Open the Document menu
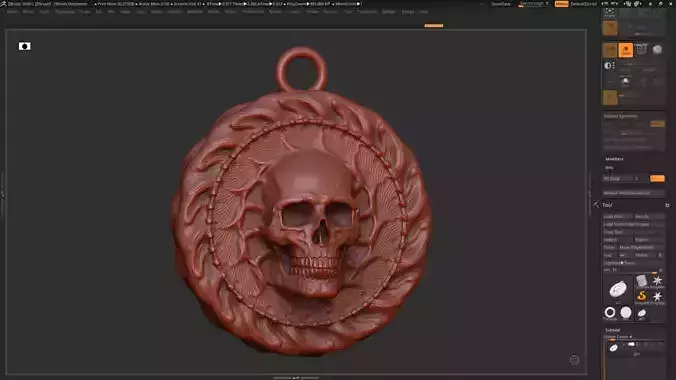The height and width of the screenshot is (380, 676). click(65, 12)
